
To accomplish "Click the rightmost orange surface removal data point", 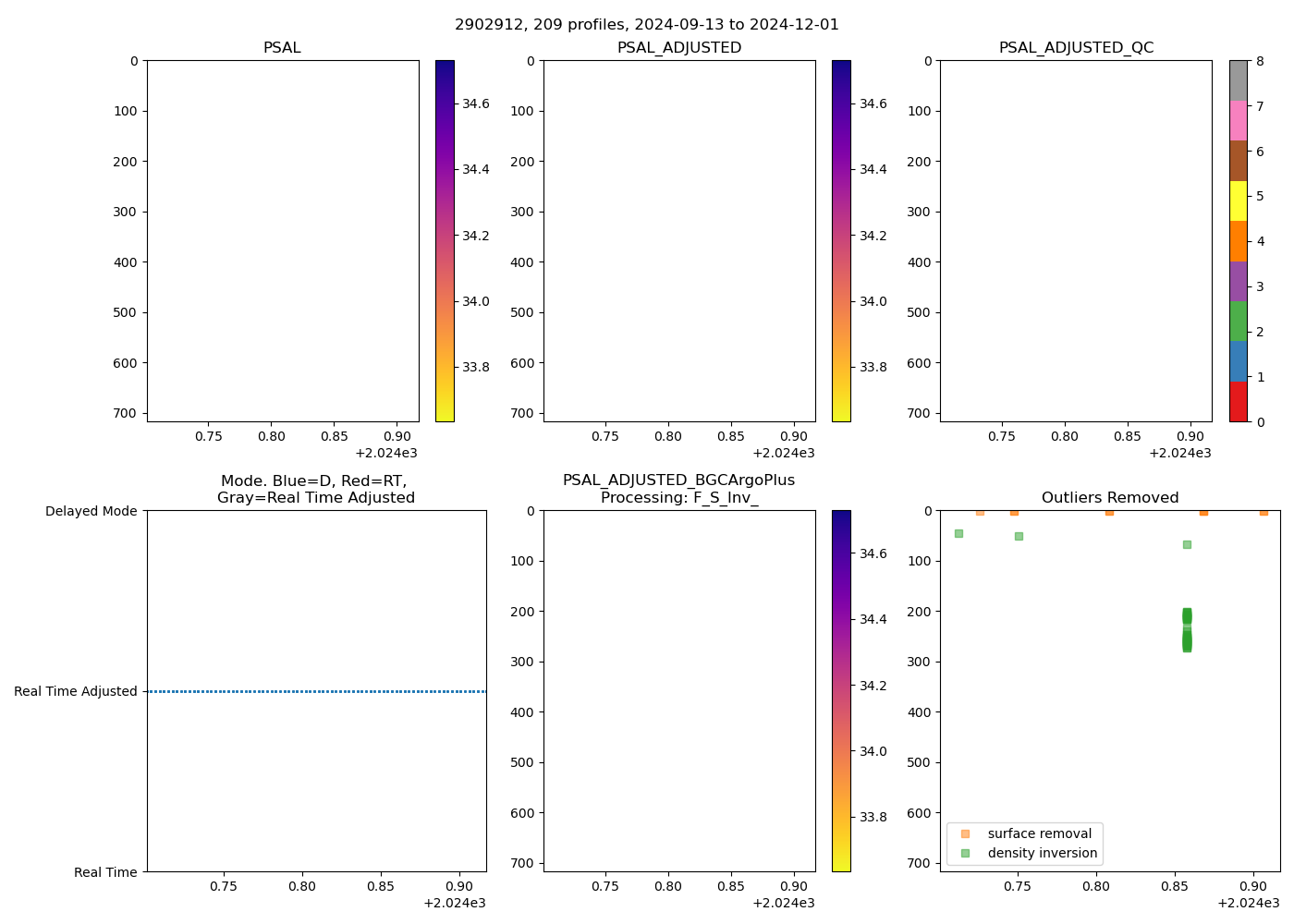I will click(x=1263, y=511).
